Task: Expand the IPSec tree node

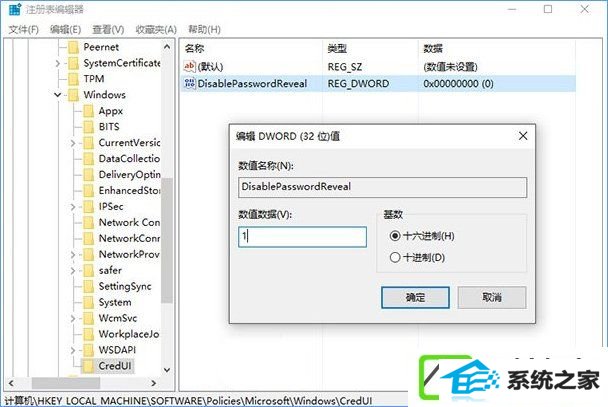Action: point(73,207)
